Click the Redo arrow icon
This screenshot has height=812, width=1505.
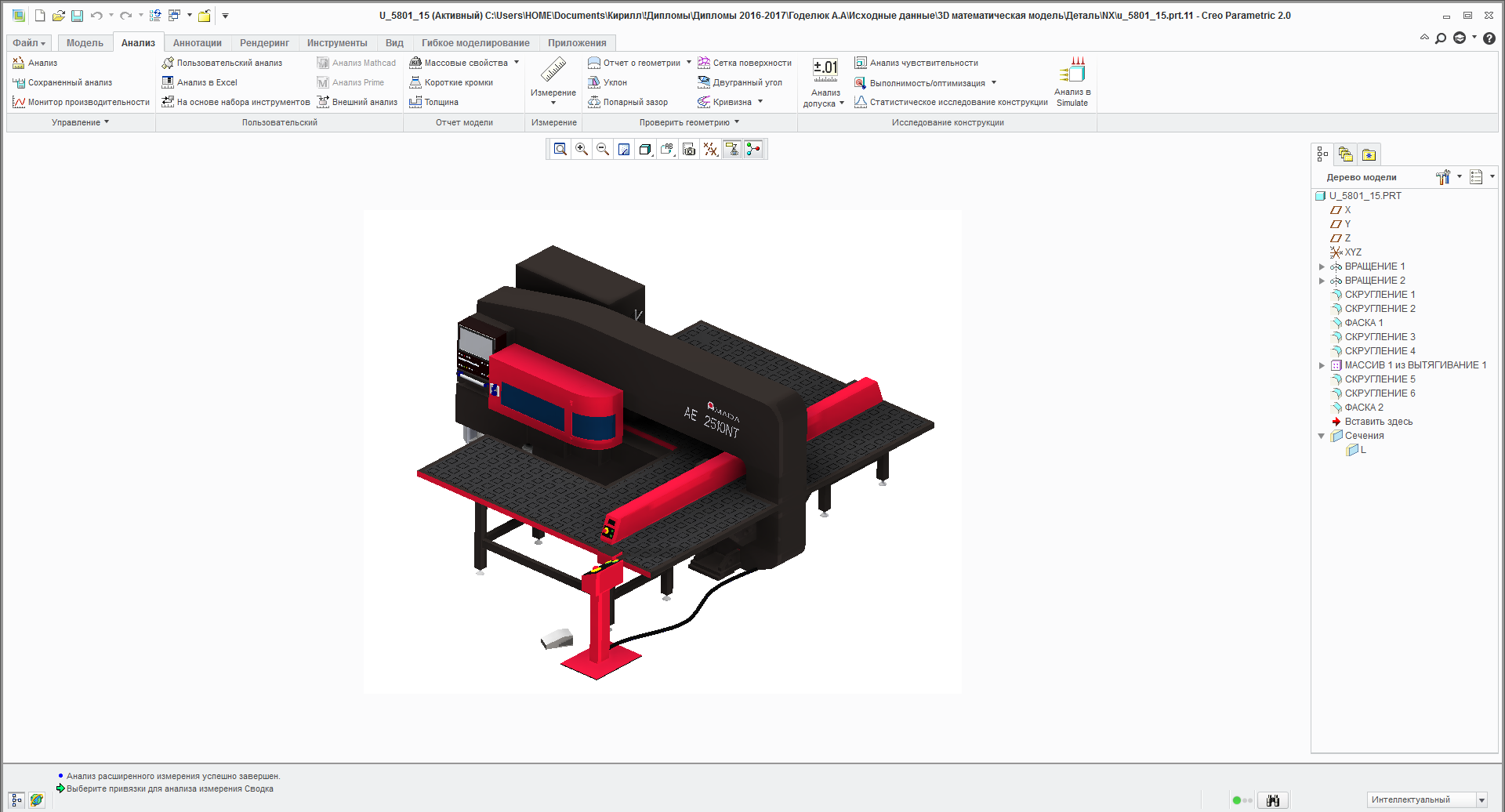click(x=125, y=16)
